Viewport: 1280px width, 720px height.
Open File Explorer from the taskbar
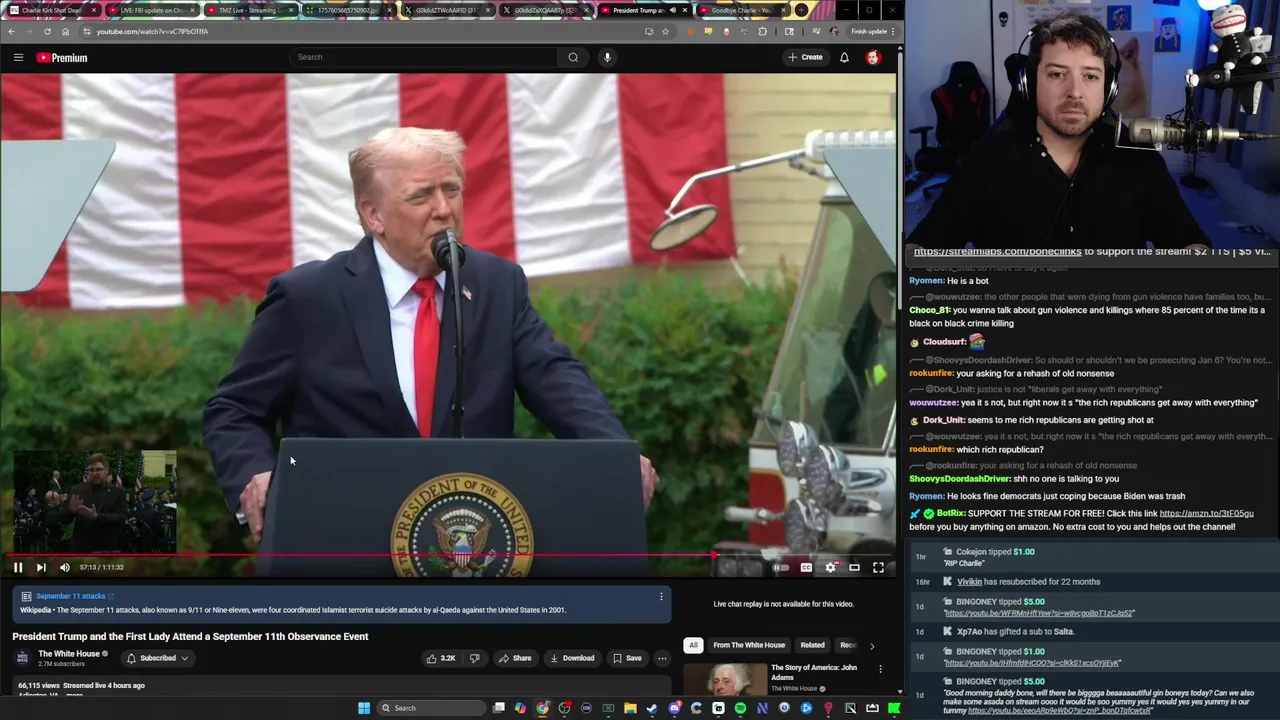click(630, 708)
